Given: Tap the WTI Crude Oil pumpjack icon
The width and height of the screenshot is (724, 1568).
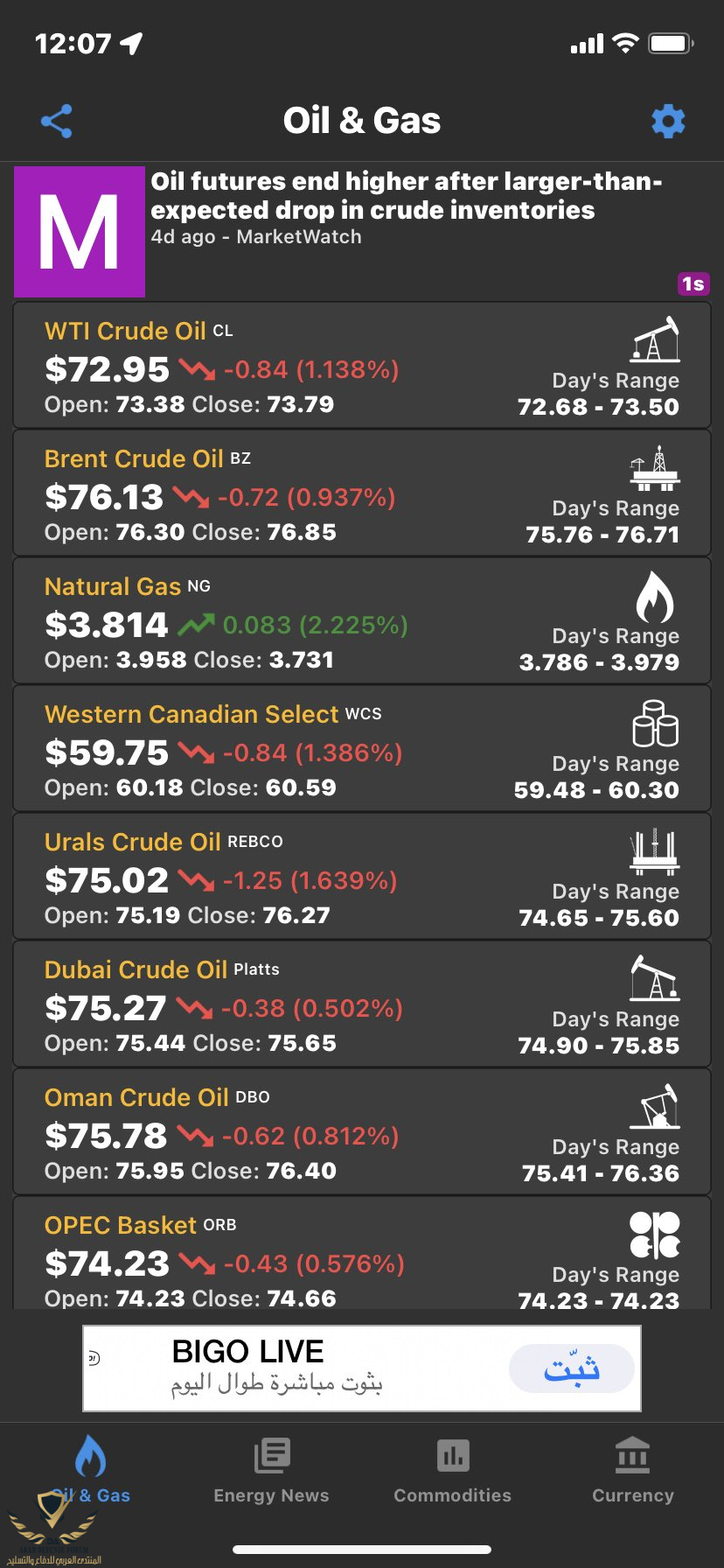Looking at the screenshot, I should click(x=655, y=339).
